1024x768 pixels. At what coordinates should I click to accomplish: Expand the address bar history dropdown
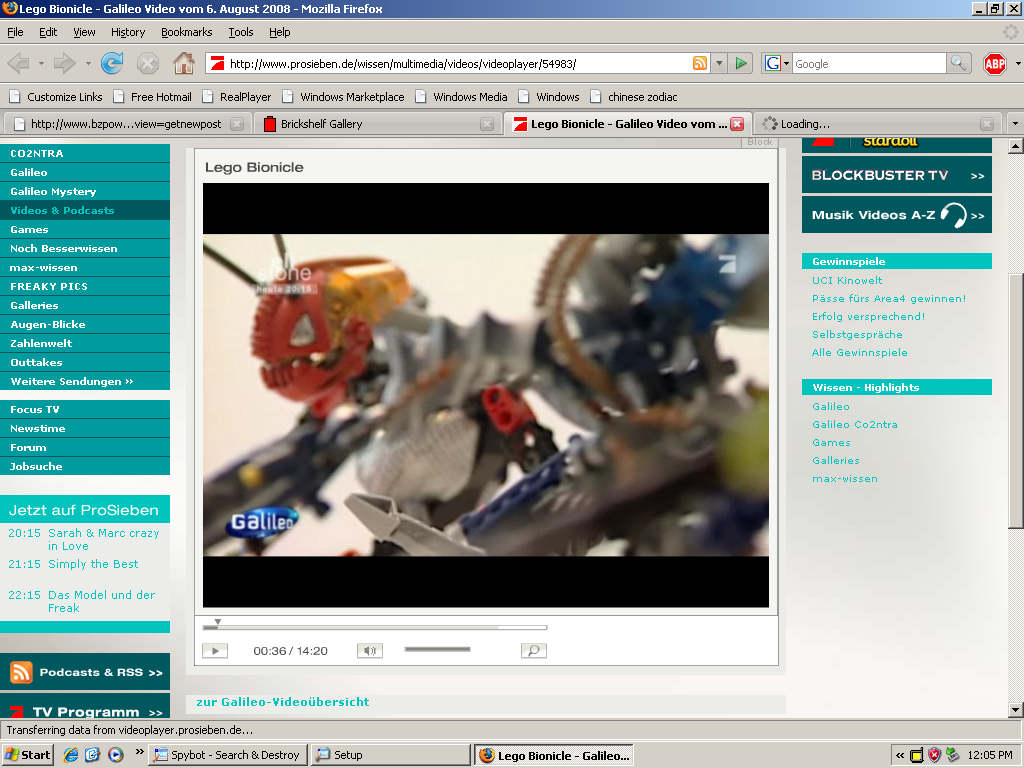click(719, 63)
